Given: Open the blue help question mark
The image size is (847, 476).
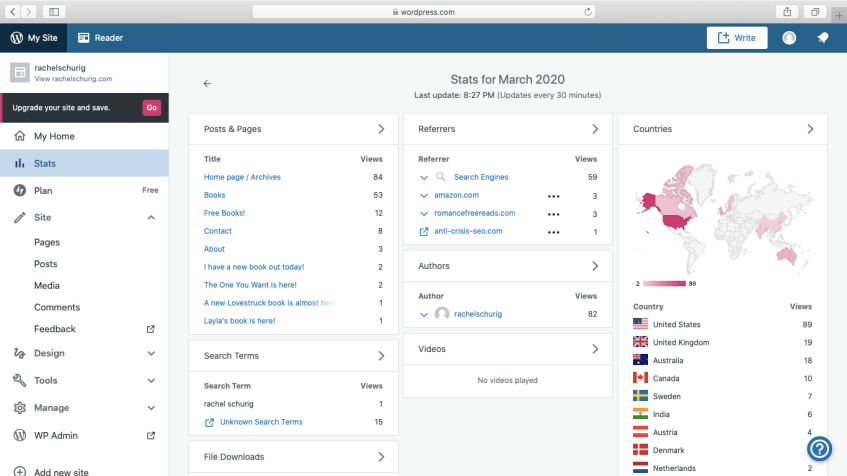Looking at the screenshot, I should click(820, 449).
